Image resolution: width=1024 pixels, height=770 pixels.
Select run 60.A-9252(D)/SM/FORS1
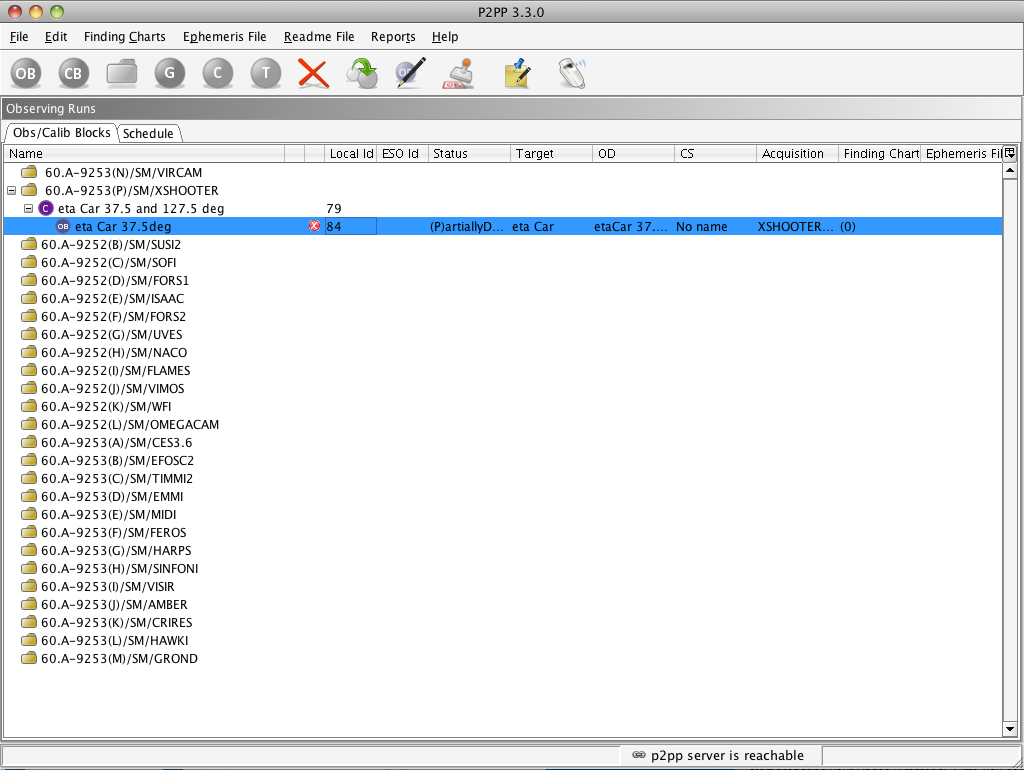(x=115, y=280)
